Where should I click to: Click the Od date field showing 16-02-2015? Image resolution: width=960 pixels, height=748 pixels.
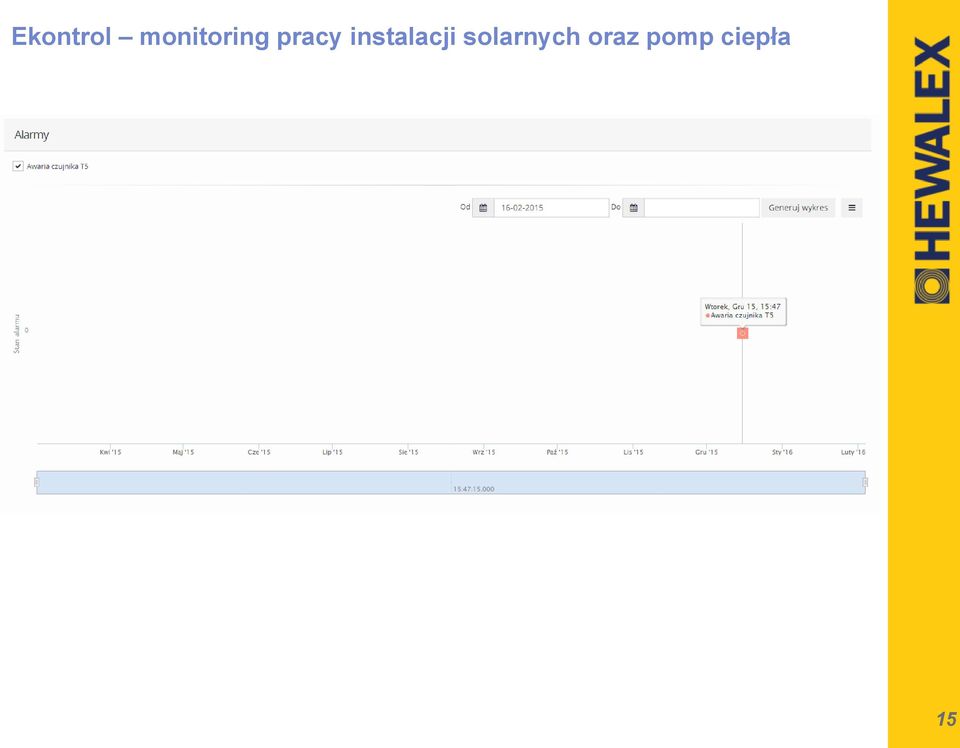click(551, 208)
